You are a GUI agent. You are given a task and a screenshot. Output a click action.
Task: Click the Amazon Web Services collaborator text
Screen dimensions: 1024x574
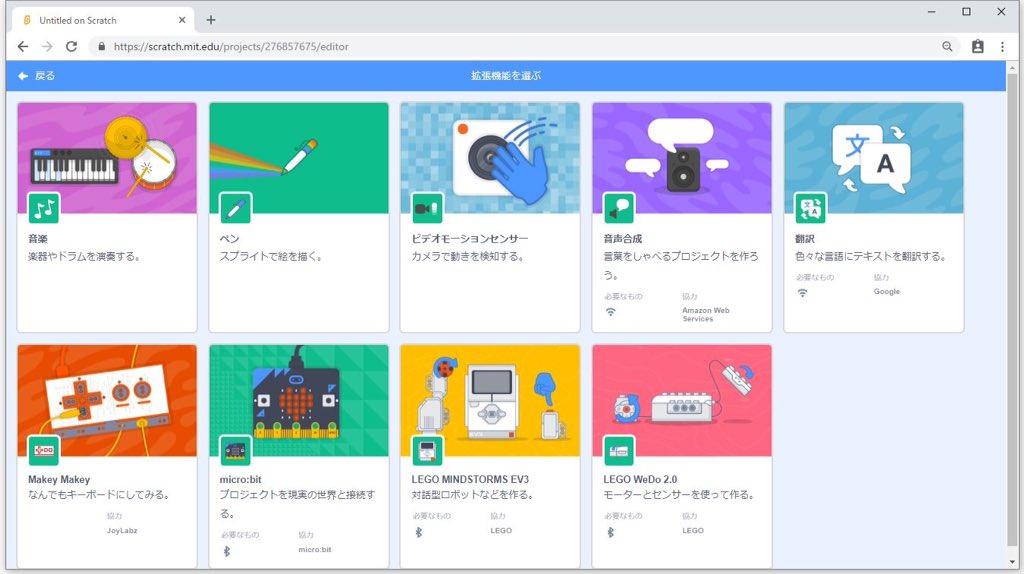coord(705,315)
